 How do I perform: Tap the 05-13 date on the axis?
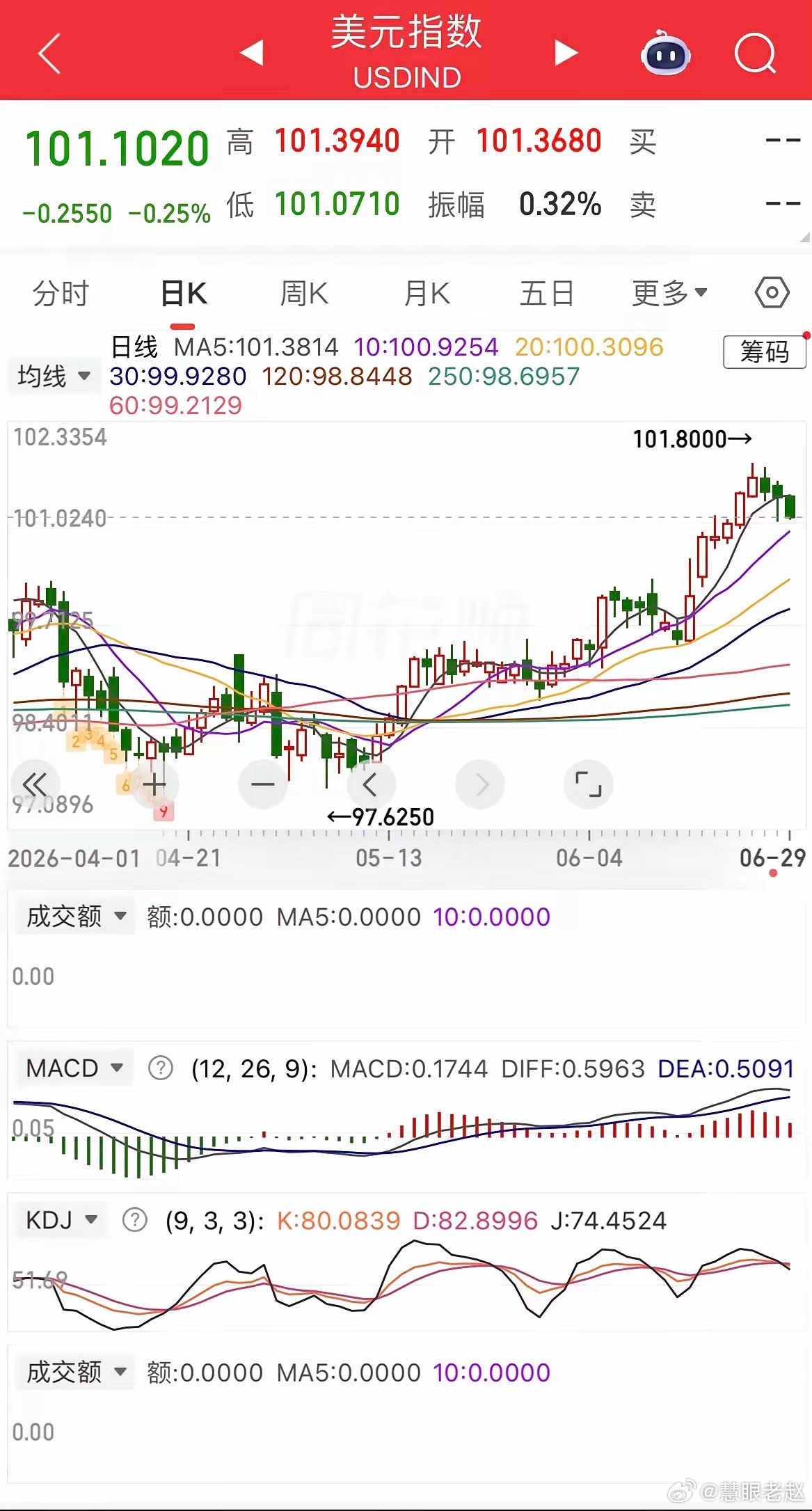pyautogui.click(x=389, y=857)
